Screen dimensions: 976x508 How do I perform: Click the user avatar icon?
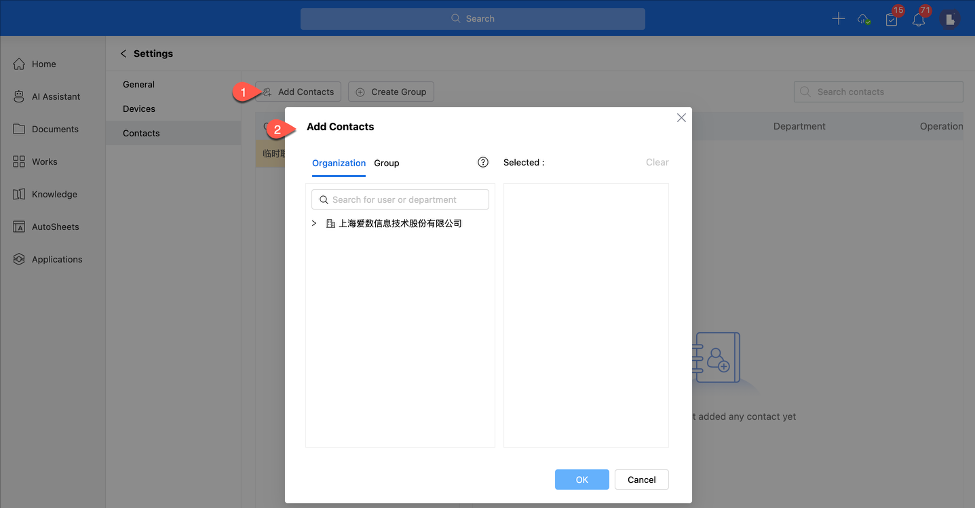pyautogui.click(x=948, y=19)
